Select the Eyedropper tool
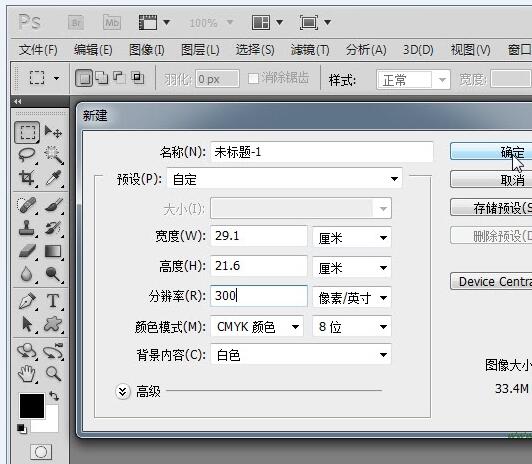 click(53, 177)
